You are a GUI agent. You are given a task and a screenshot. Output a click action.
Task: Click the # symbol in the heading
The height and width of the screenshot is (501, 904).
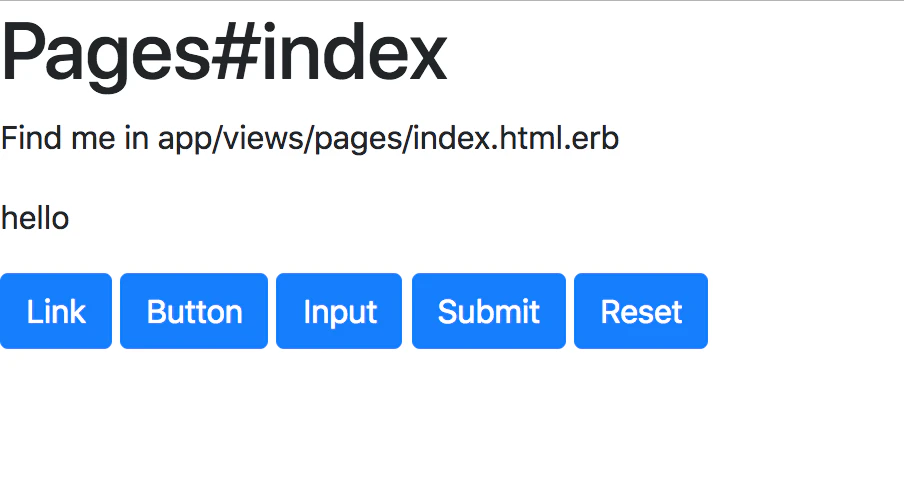[236, 52]
